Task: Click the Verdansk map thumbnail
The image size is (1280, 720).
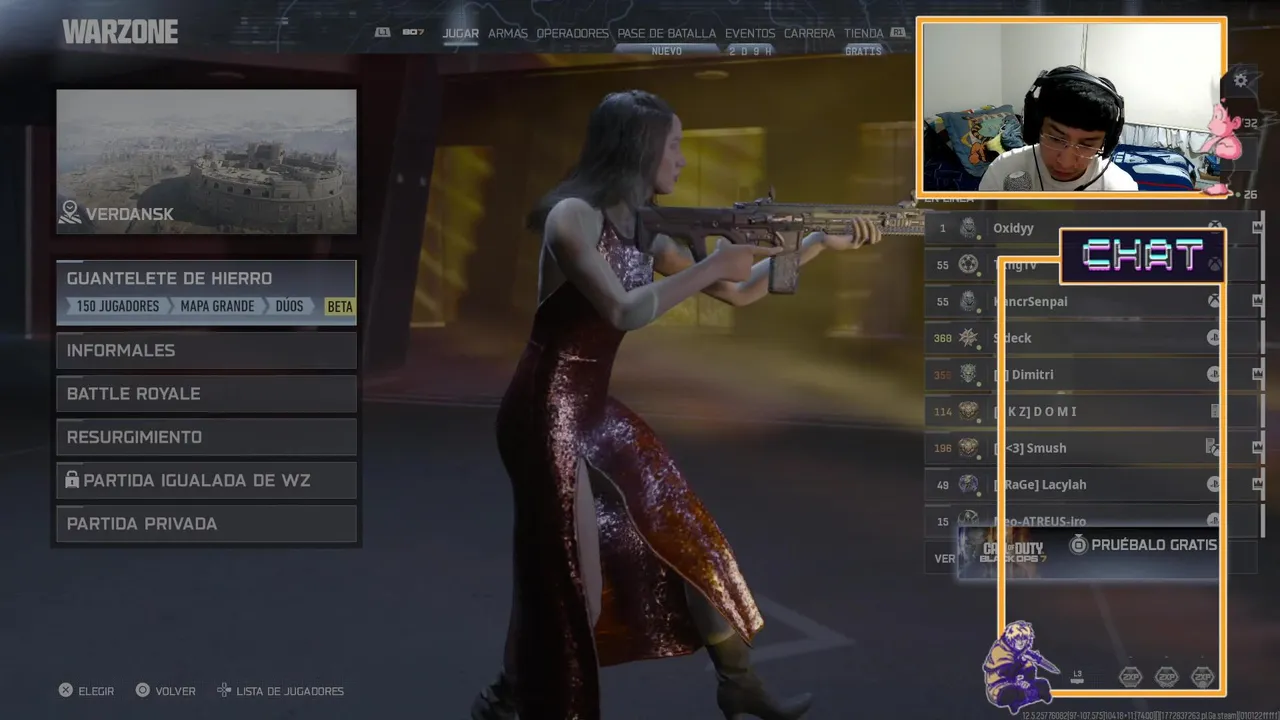Action: (206, 162)
